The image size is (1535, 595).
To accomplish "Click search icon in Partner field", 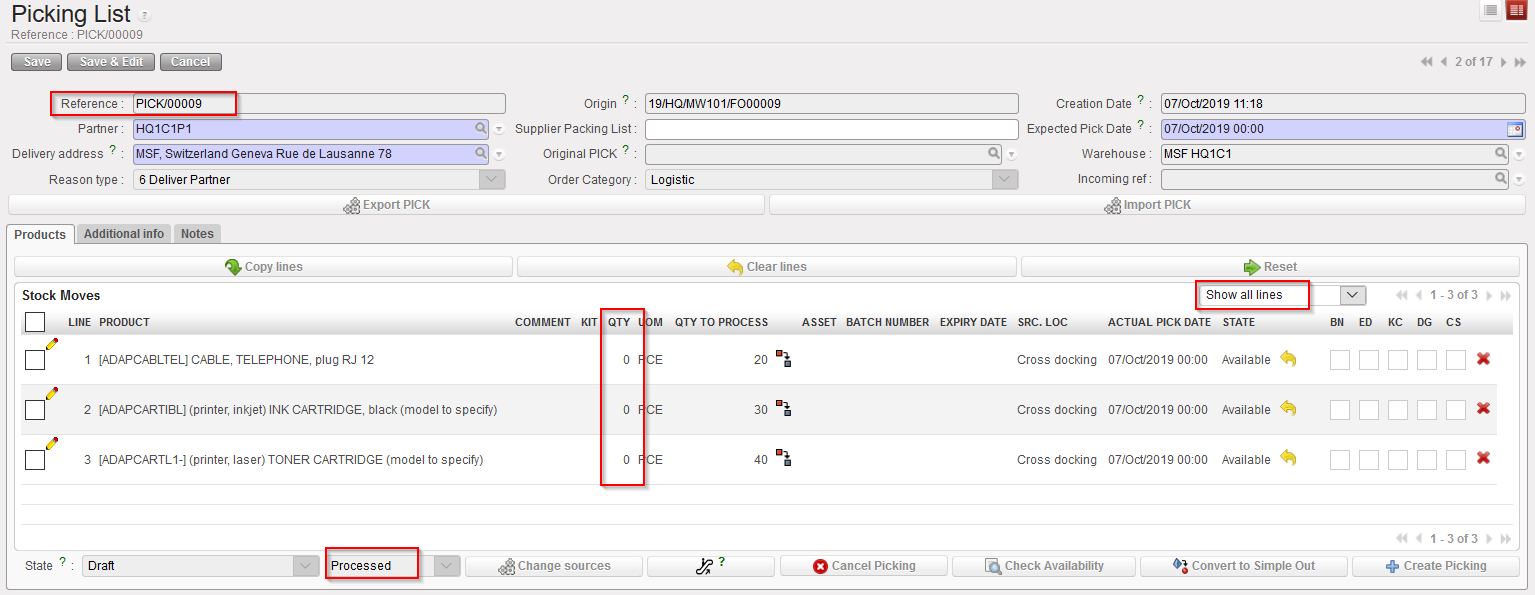I will (x=481, y=129).
